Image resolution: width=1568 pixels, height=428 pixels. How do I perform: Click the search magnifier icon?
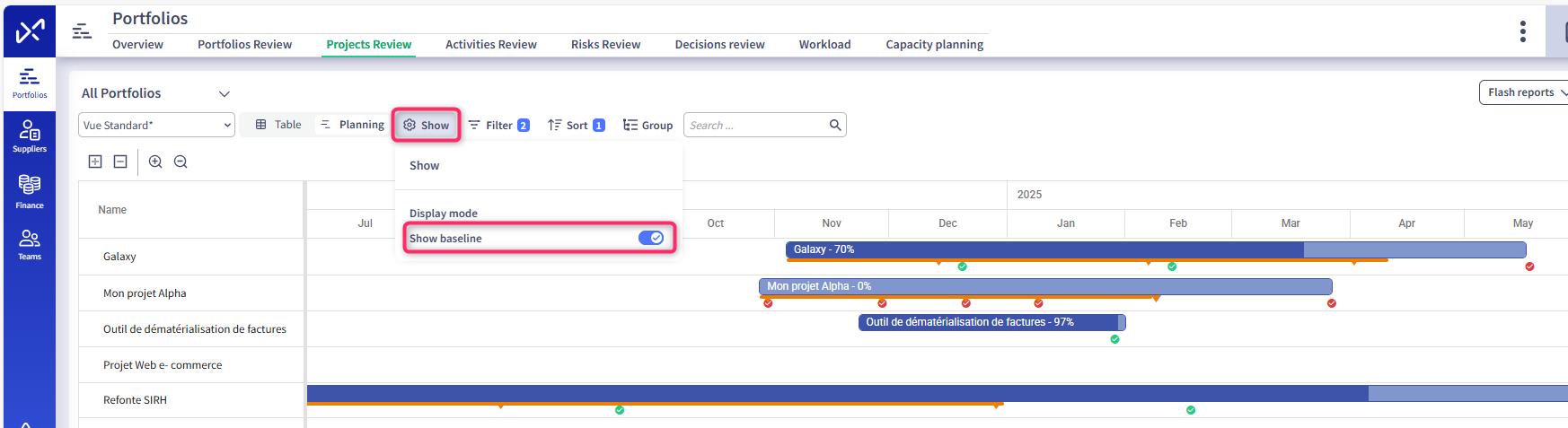[x=835, y=125]
